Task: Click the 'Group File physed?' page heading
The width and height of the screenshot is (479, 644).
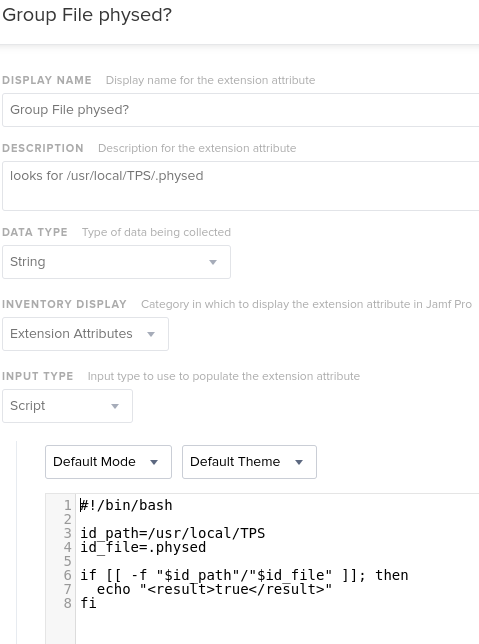Action: click(x=87, y=15)
